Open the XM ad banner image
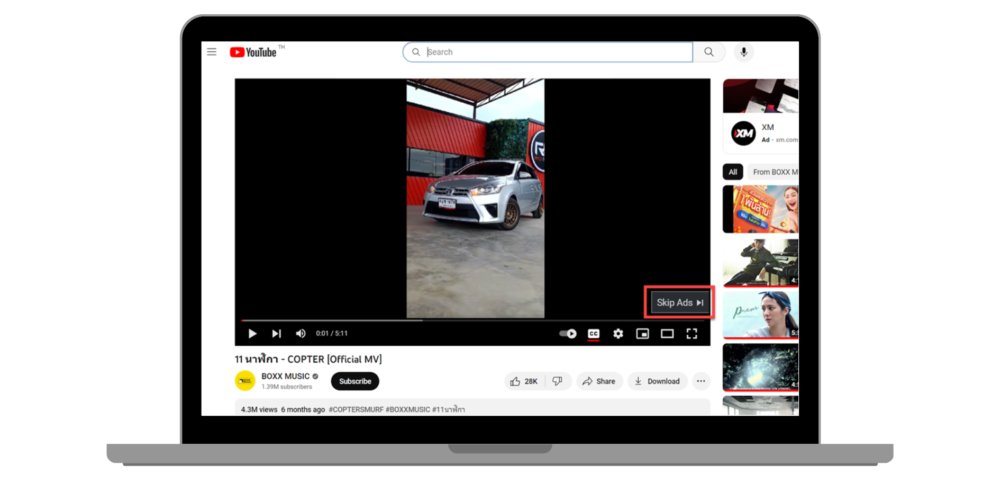Screen dimensions: 1000x492 click(x=760, y=96)
